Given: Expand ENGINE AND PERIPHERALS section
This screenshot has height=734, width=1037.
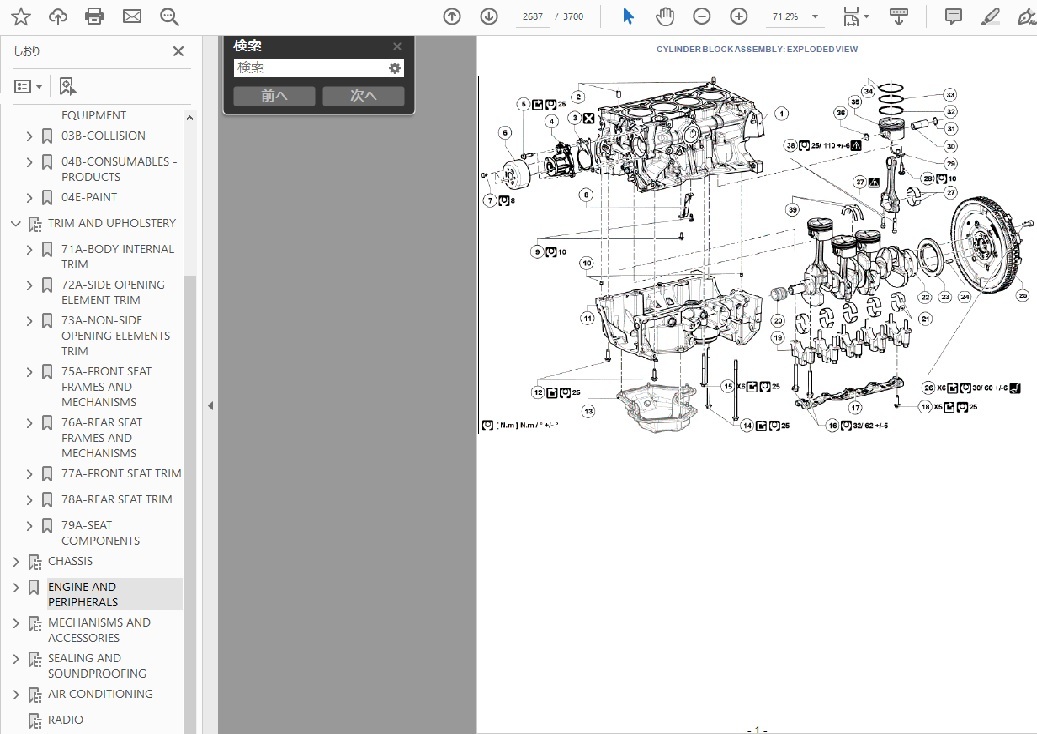Looking at the screenshot, I should tap(16, 587).
